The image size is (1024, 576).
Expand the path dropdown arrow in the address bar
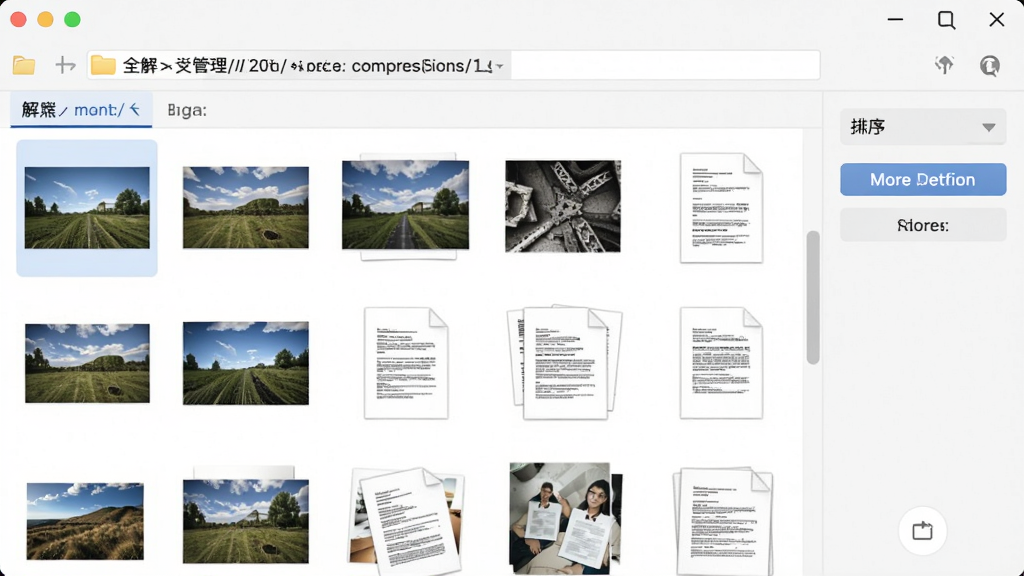pos(500,66)
